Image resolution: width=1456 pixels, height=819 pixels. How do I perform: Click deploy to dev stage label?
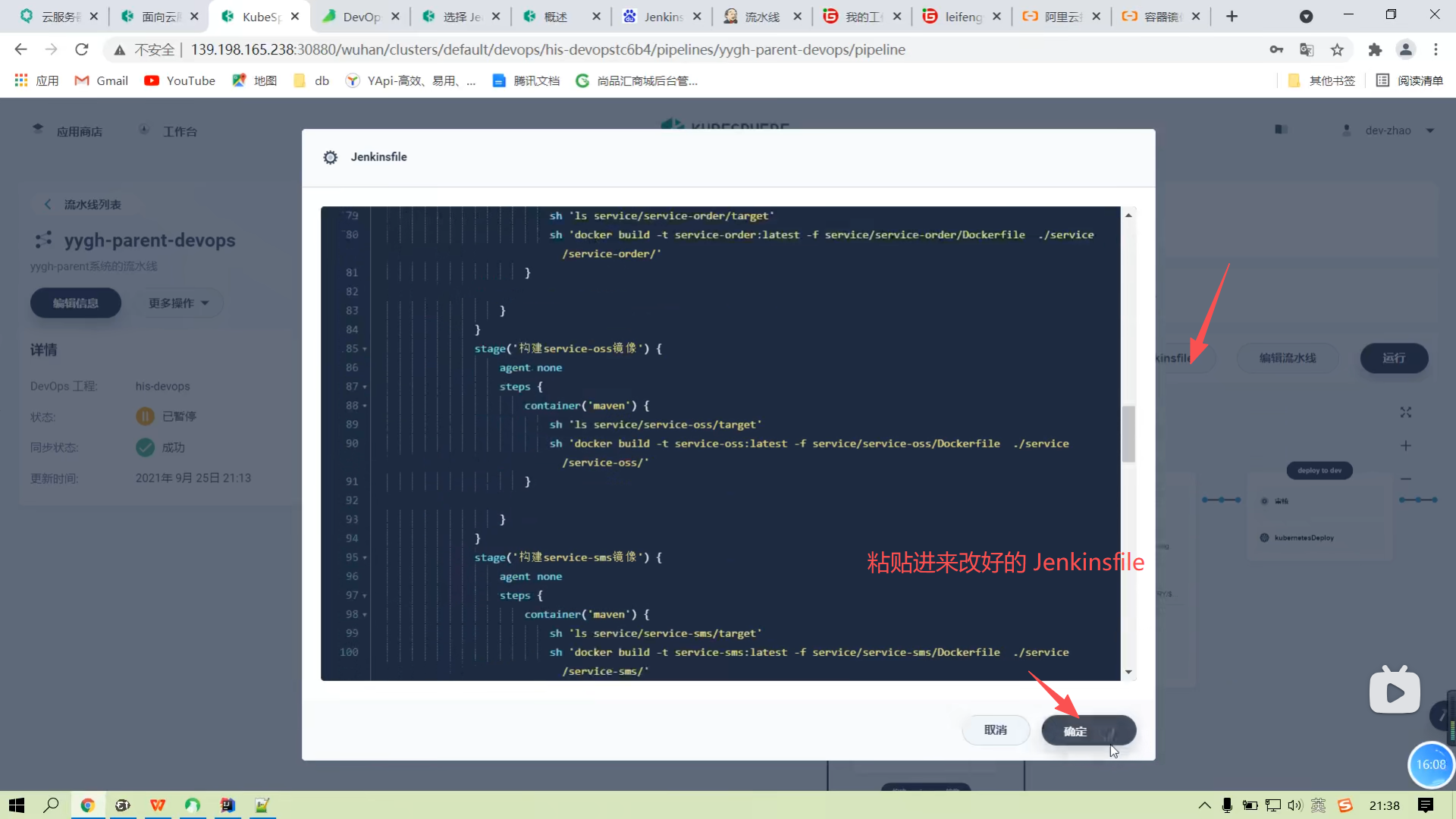(x=1319, y=470)
